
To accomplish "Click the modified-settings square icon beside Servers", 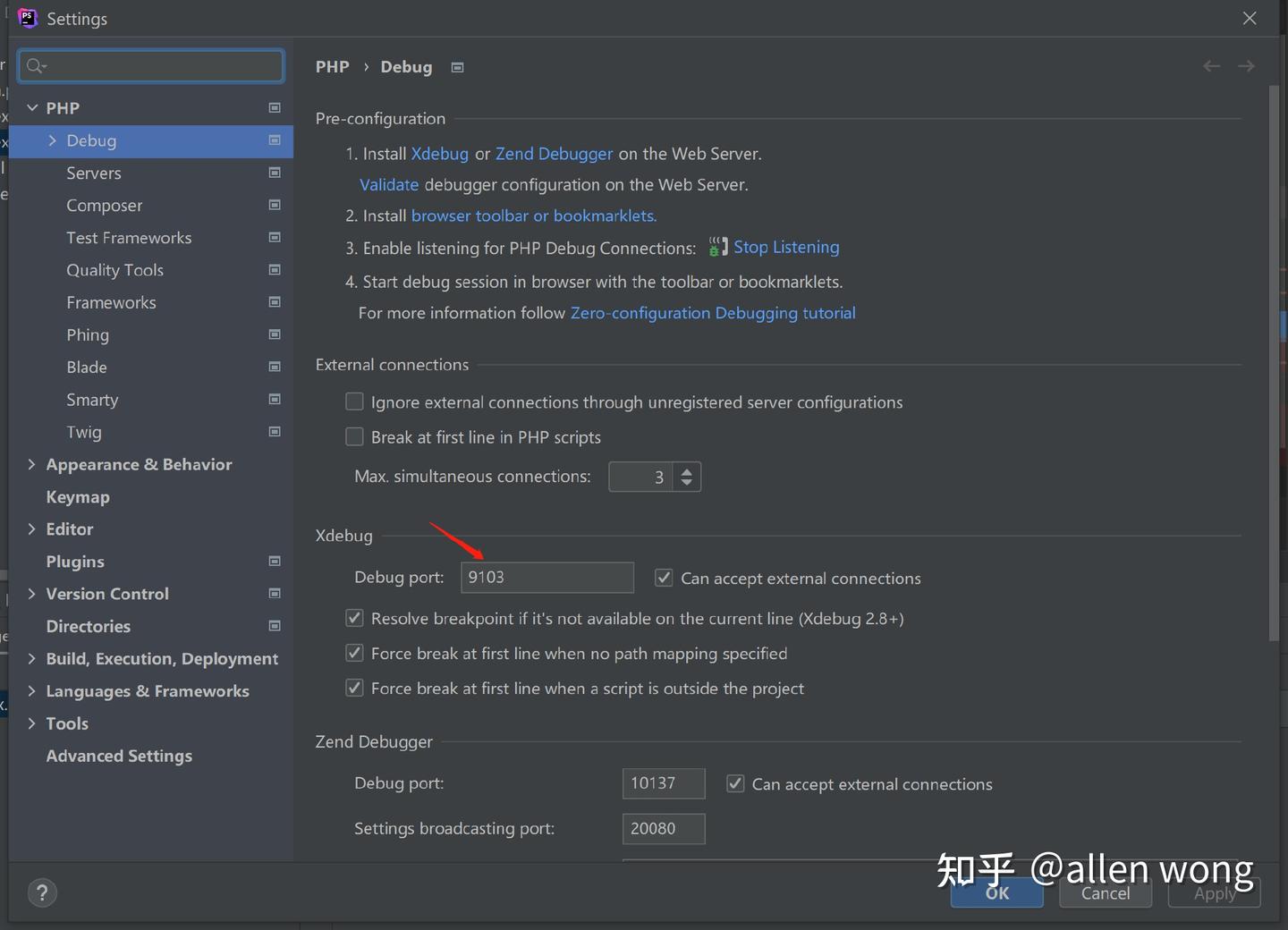I will [274, 173].
